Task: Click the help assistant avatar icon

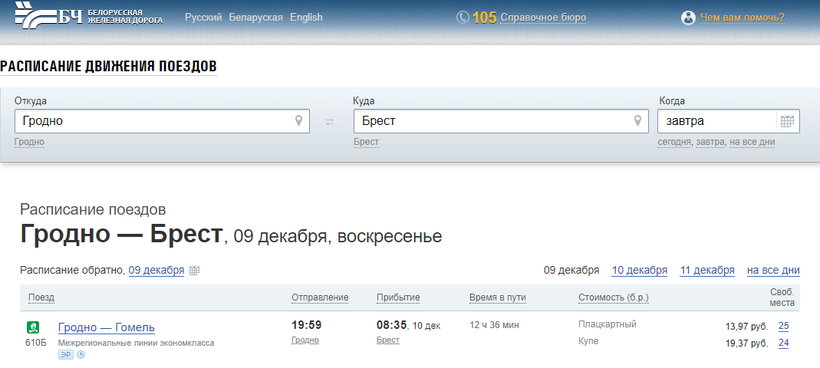Action: (x=688, y=18)
